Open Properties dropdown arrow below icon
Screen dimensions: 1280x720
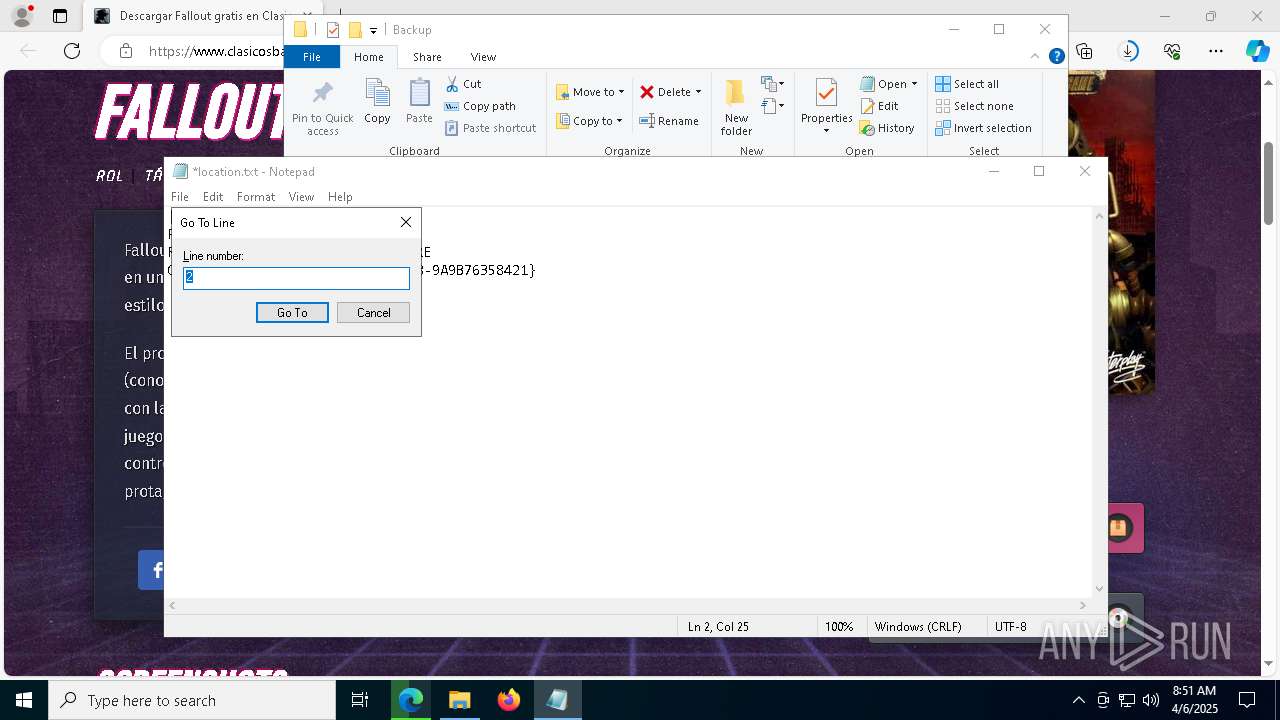[x=826, y=130]
